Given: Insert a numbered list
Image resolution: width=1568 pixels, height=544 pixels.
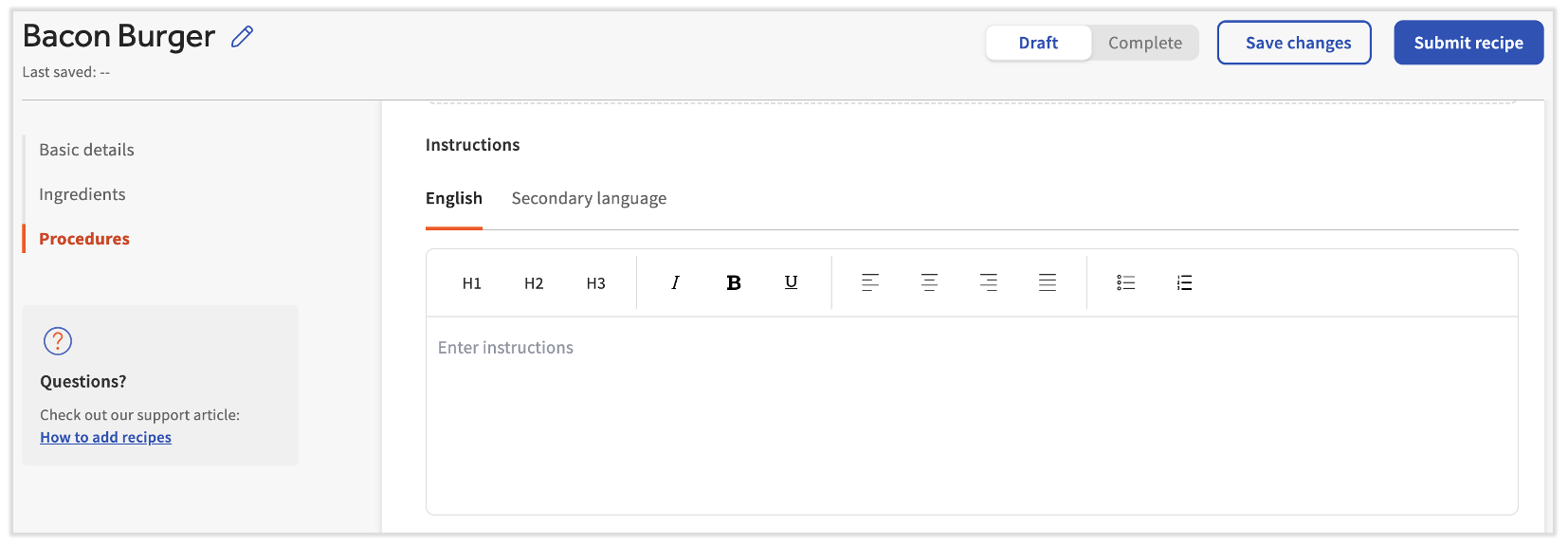Looking at the screenshot, I should click(1184, 282).
